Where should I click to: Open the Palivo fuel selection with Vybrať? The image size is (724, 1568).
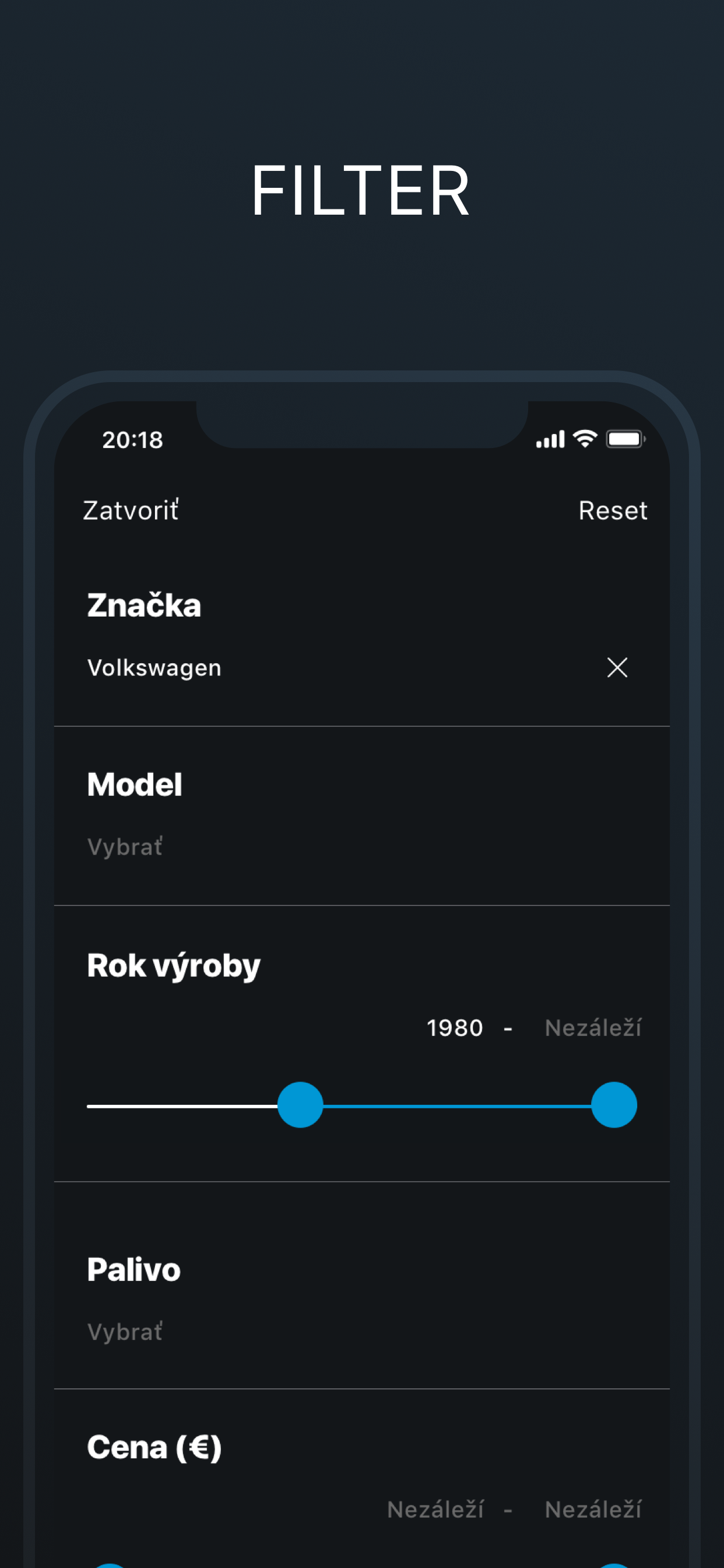(x=125, y=1332)
